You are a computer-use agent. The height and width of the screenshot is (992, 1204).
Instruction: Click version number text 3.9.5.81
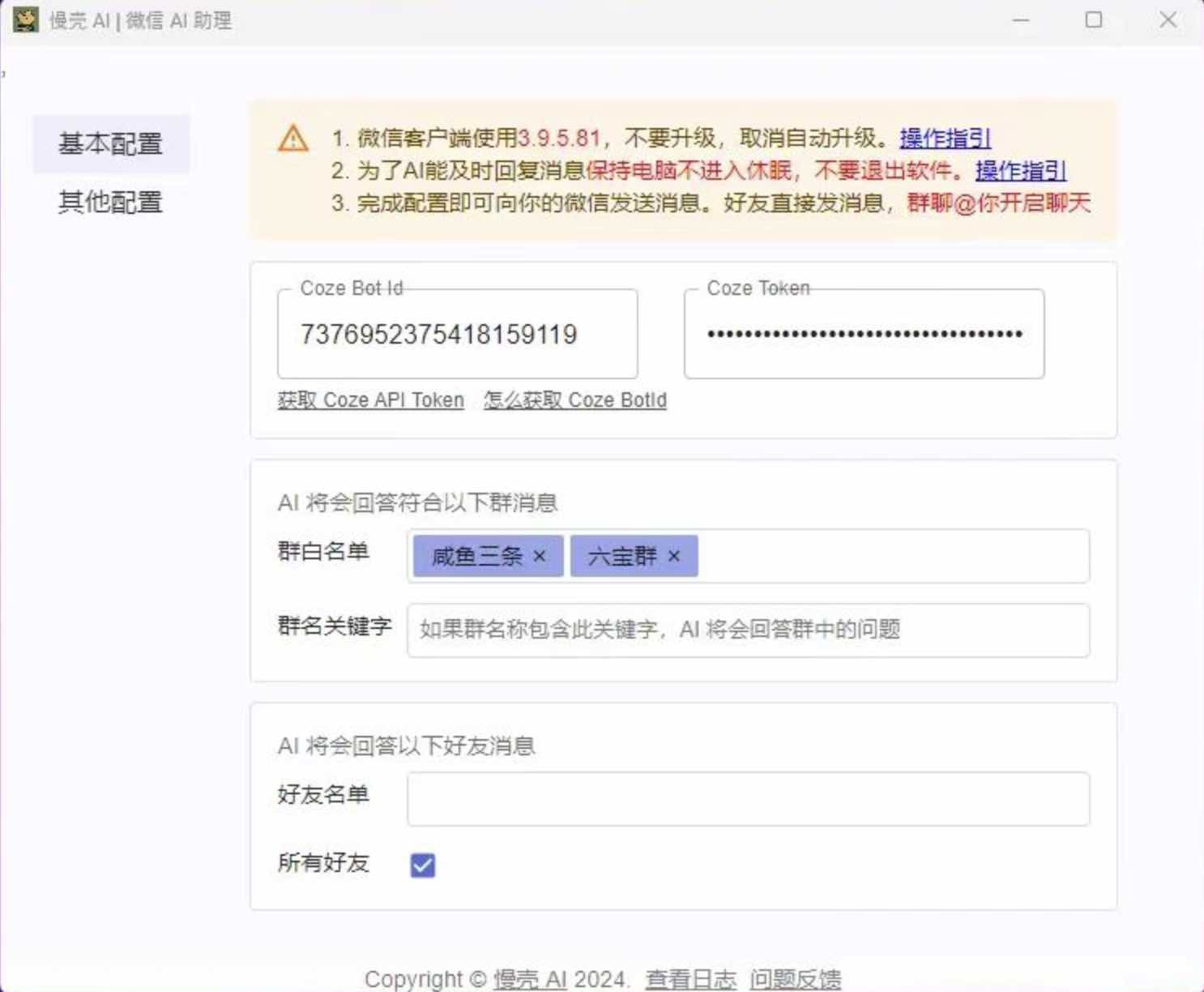pyautogui.click(x=559, y=138)
